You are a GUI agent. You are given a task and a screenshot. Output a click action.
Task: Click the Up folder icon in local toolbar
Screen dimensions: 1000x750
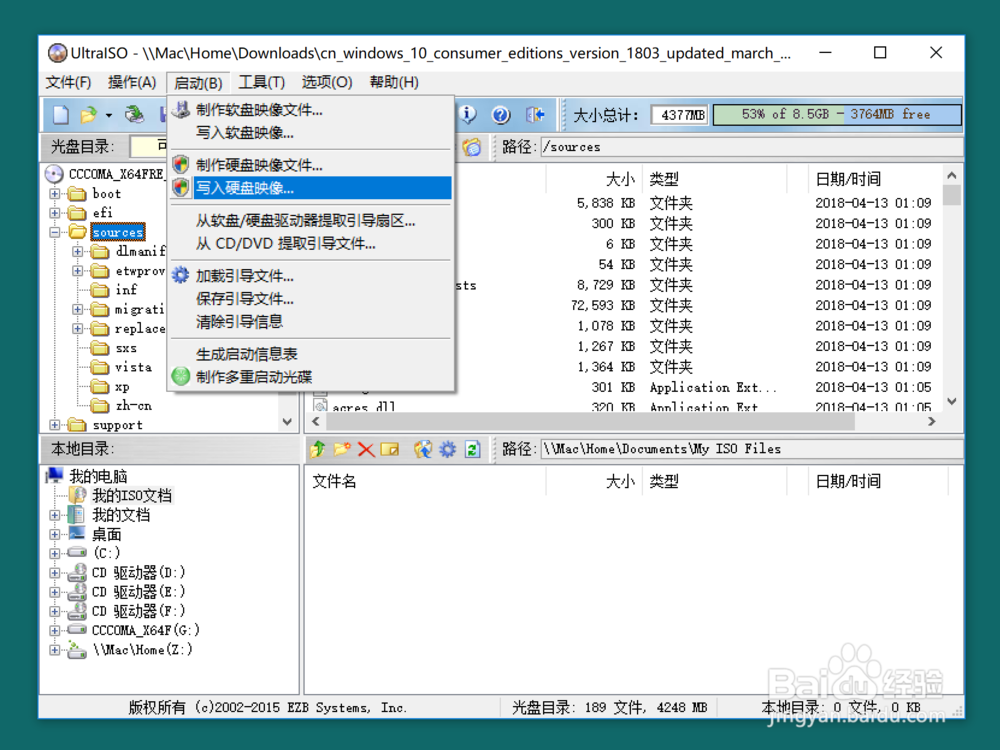tap(318, 449)
